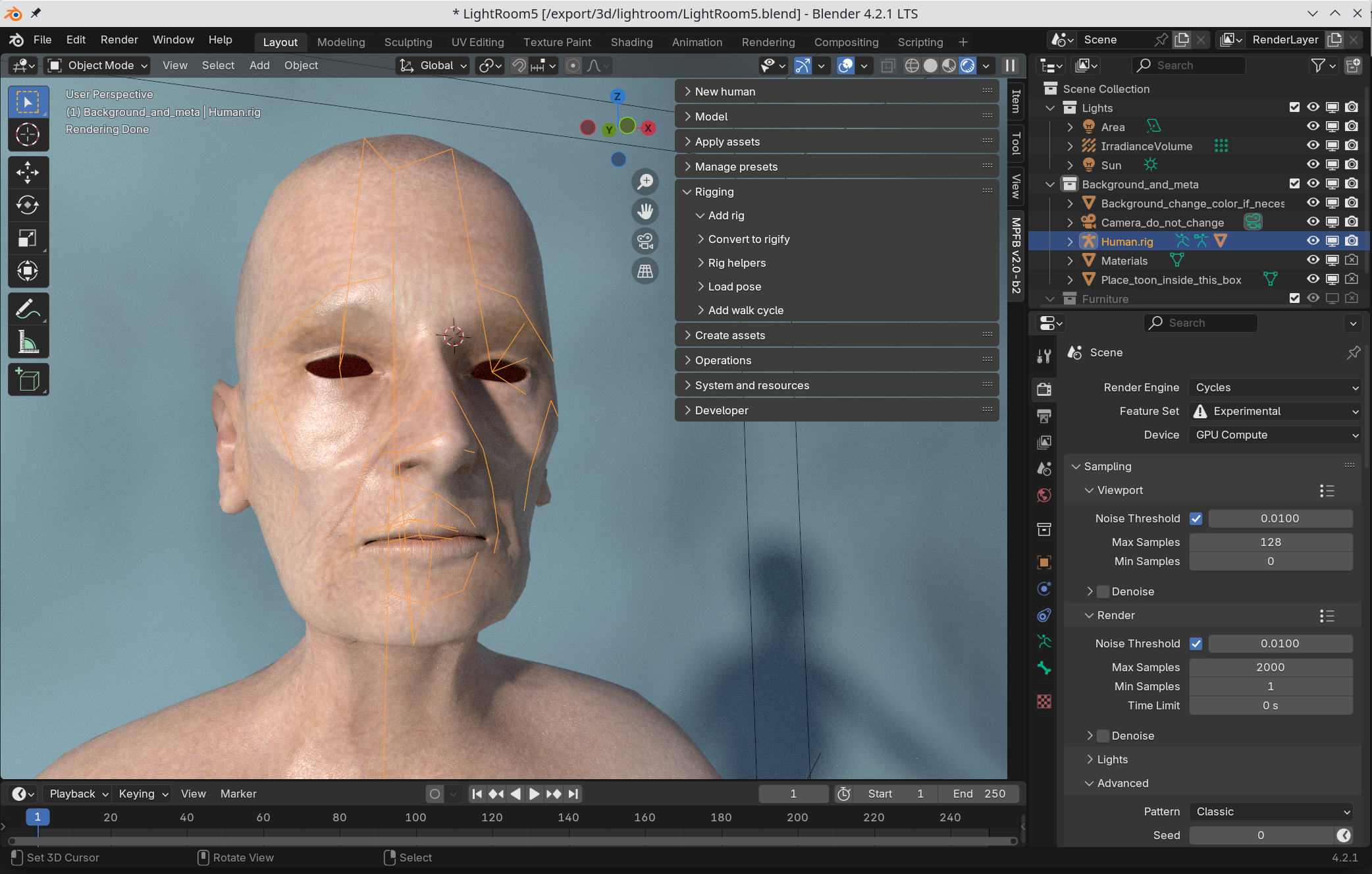This screenshot has height=874, width=1372.
Task: Expand the Apply assets panel
Action: pyautogui.click(x=837, y=142)
